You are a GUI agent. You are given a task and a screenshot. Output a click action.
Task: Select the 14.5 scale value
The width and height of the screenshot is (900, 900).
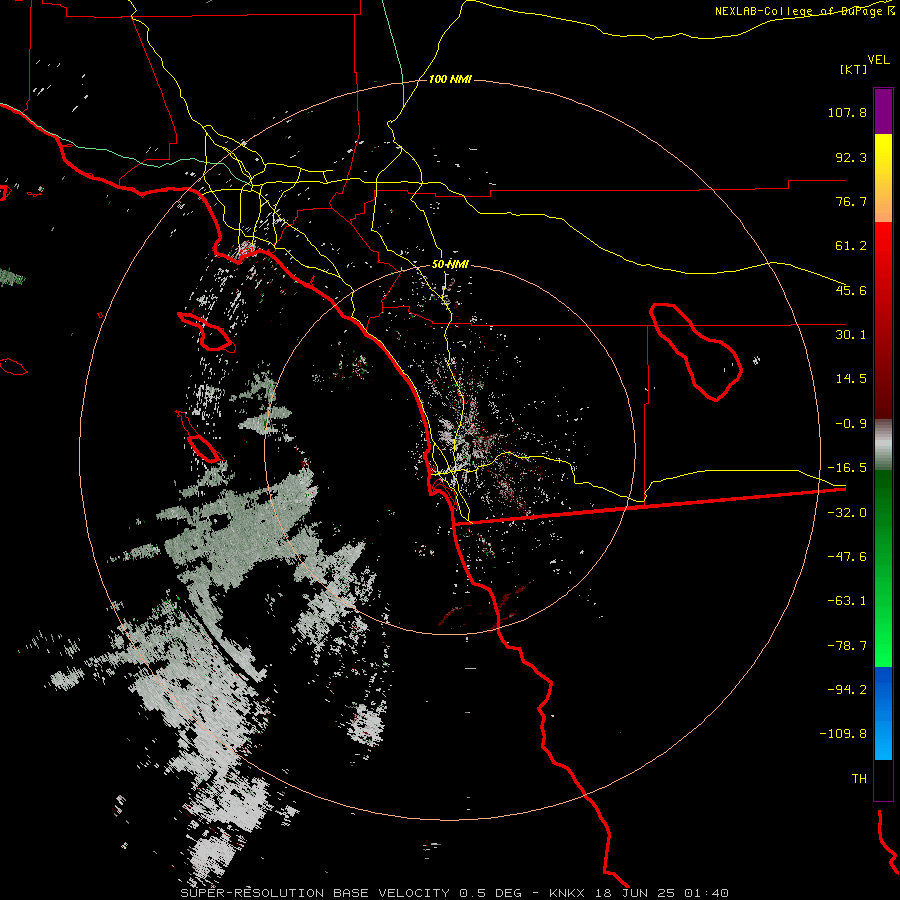[851, 379]
